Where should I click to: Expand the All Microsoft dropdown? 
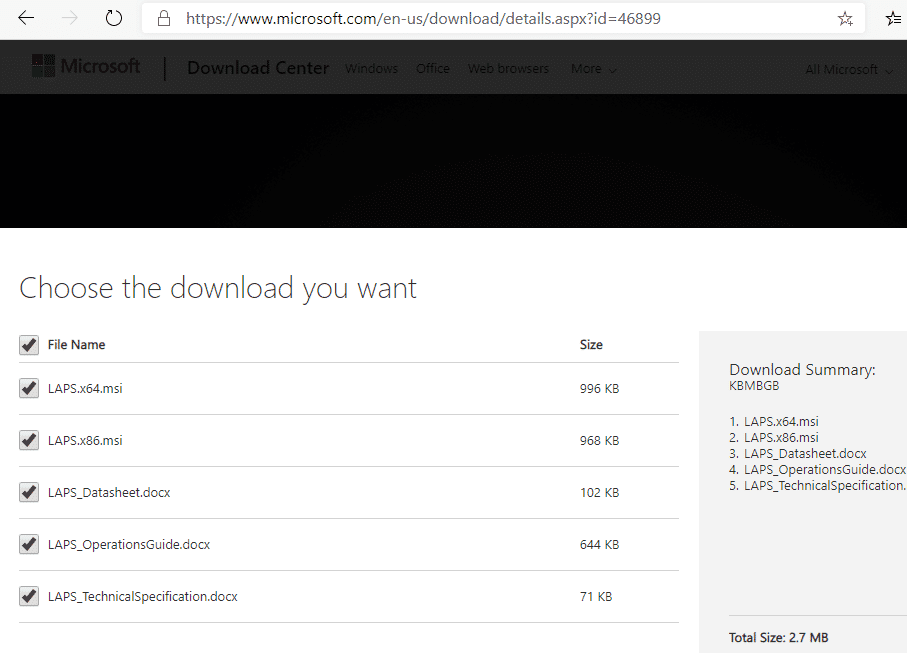coord(848,69)
